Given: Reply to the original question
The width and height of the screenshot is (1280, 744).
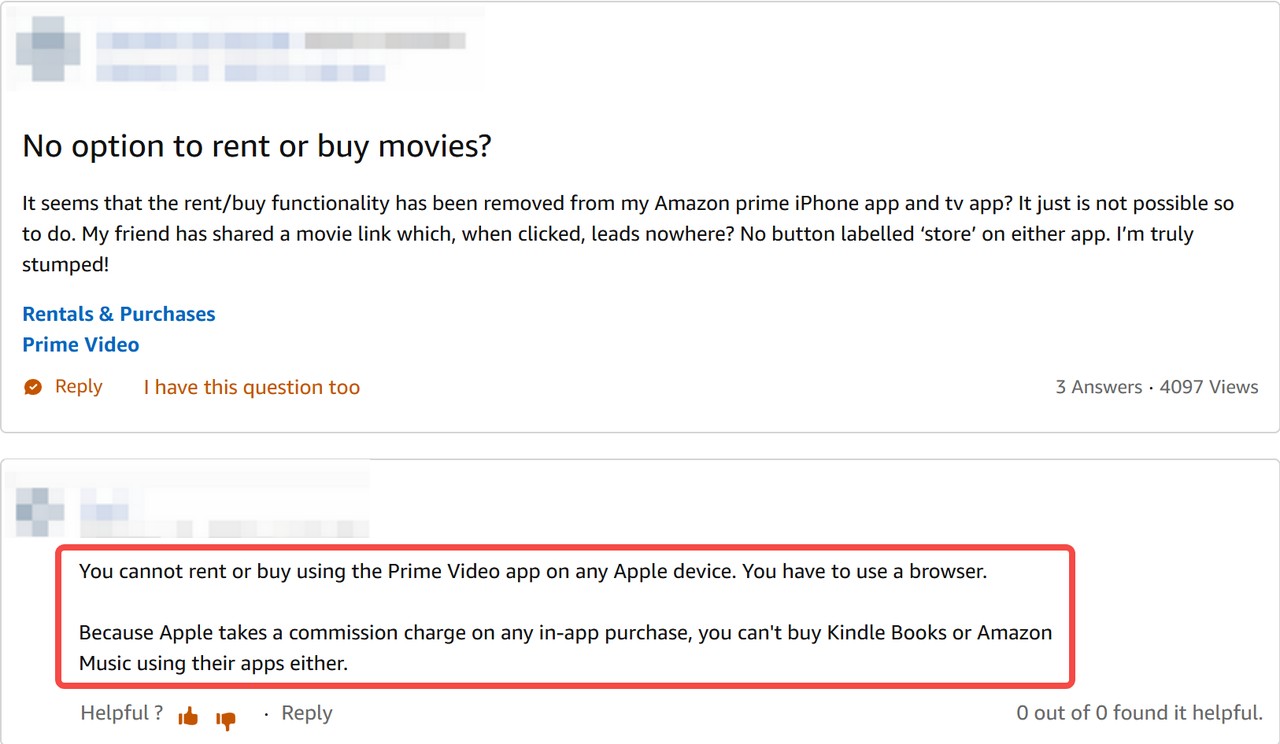Looking at the screenshot, I should click(79, 387).
